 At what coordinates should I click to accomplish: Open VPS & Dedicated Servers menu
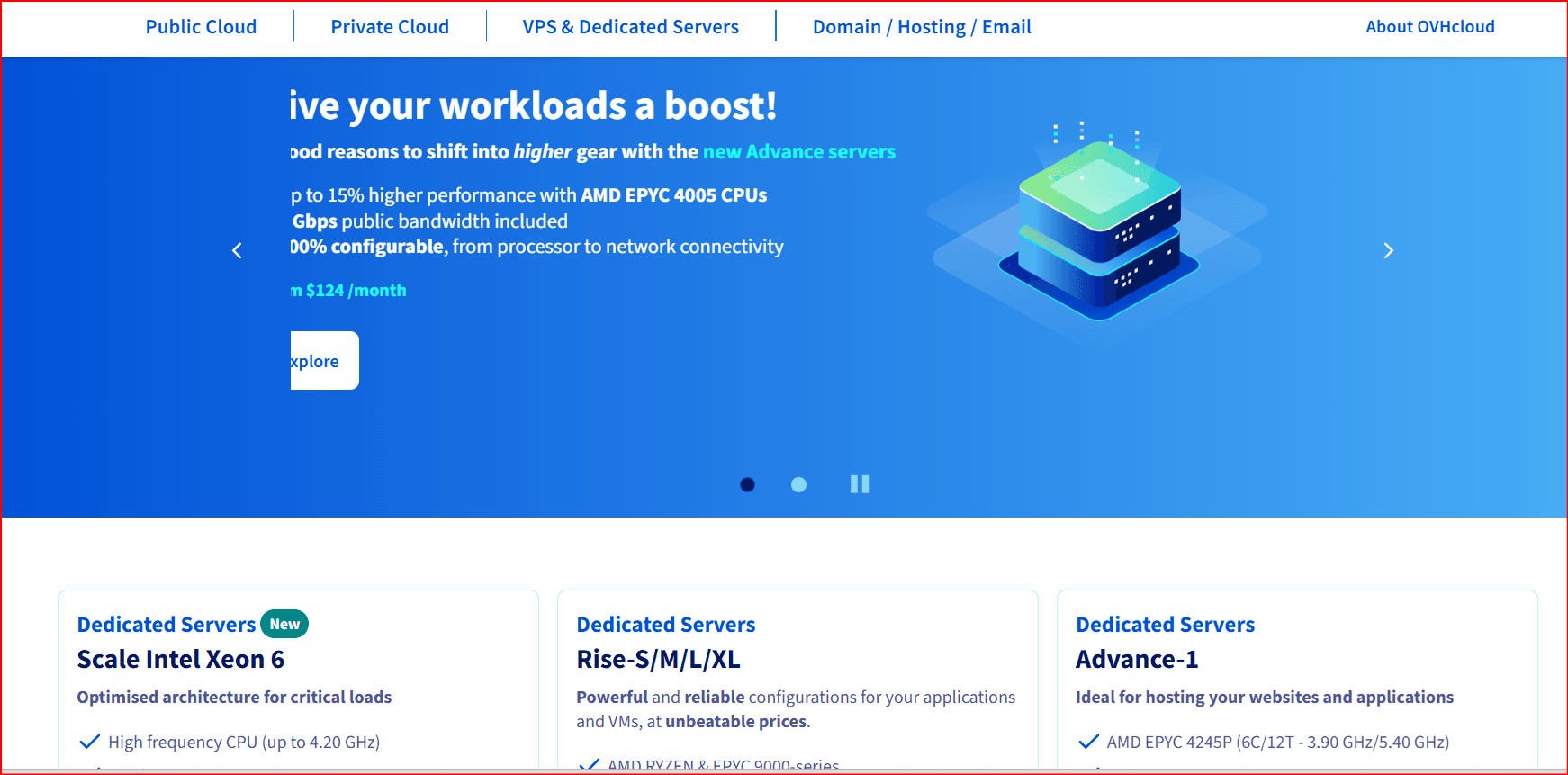pos(631,27)
